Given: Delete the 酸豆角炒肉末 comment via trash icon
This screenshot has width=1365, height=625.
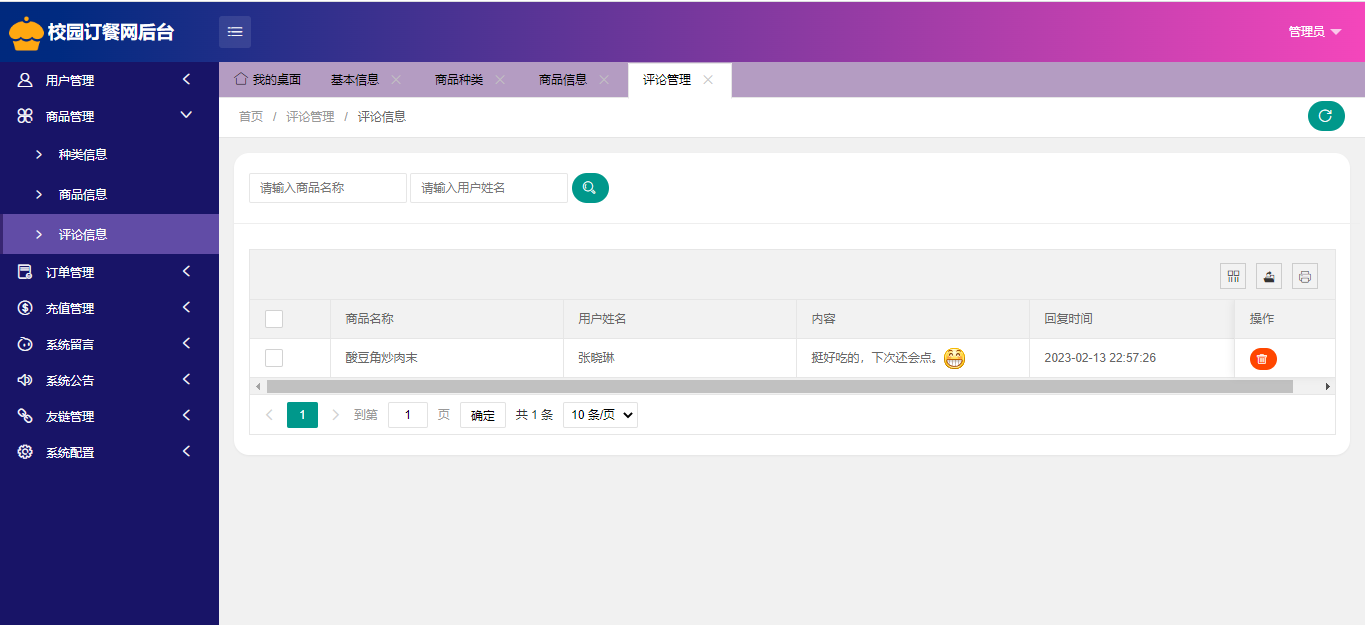Looking at the screenshot, I should click(1263, 358).
